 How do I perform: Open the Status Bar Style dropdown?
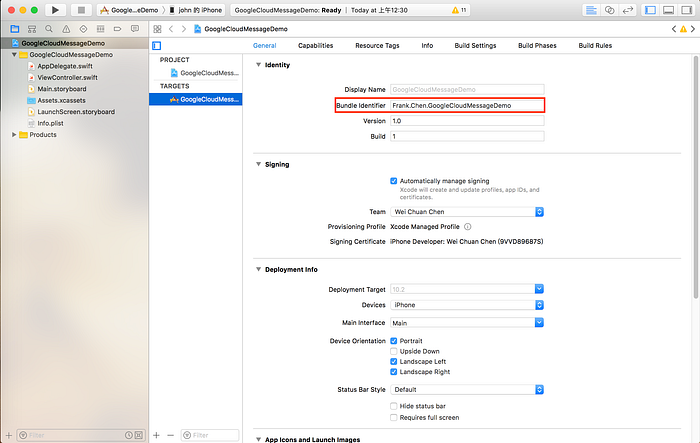point(467,389)
